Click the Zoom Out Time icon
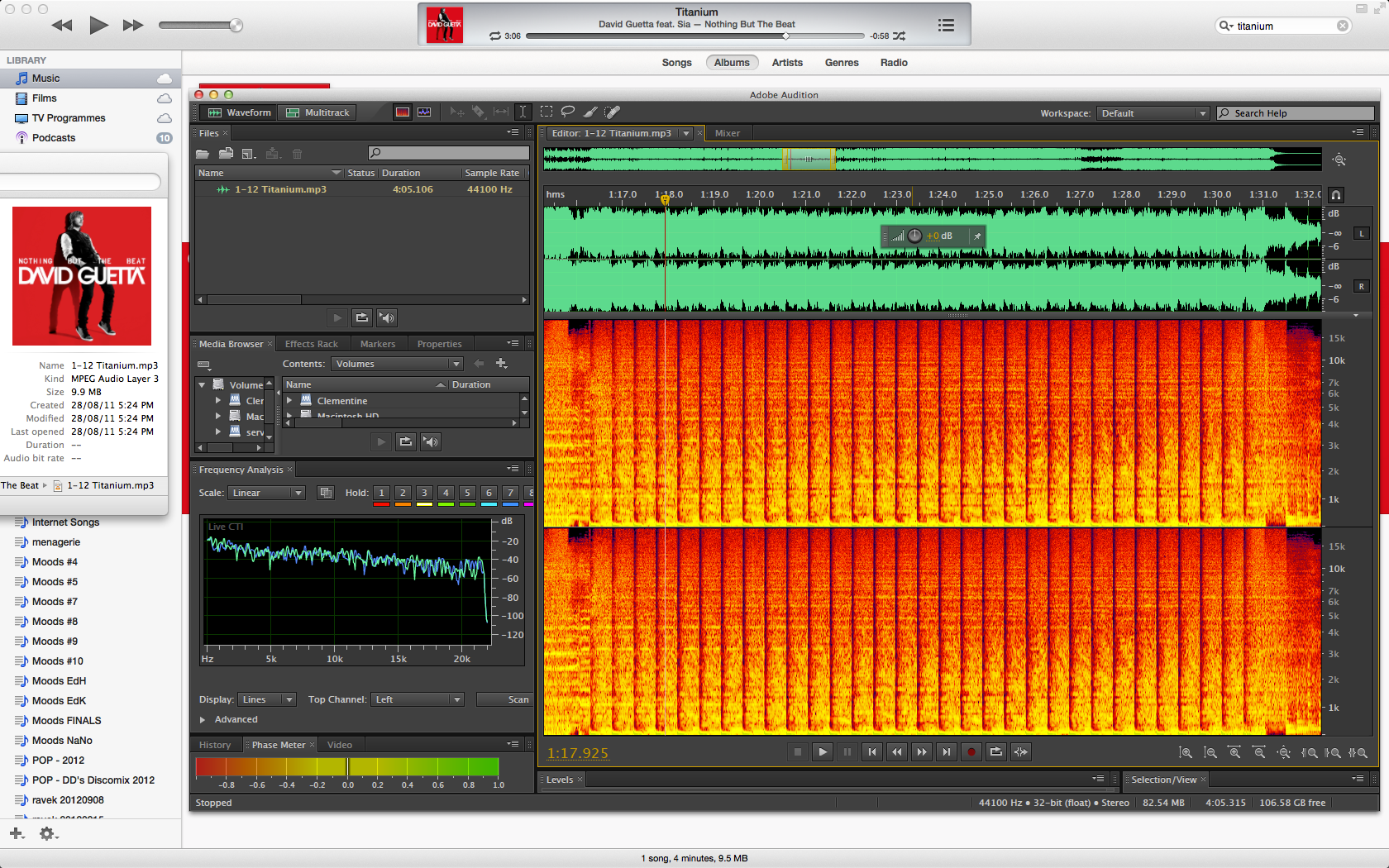Image resolution: width=1389 pixels, height=868 pixels. pyautogui.click(x=1259, y=752)
